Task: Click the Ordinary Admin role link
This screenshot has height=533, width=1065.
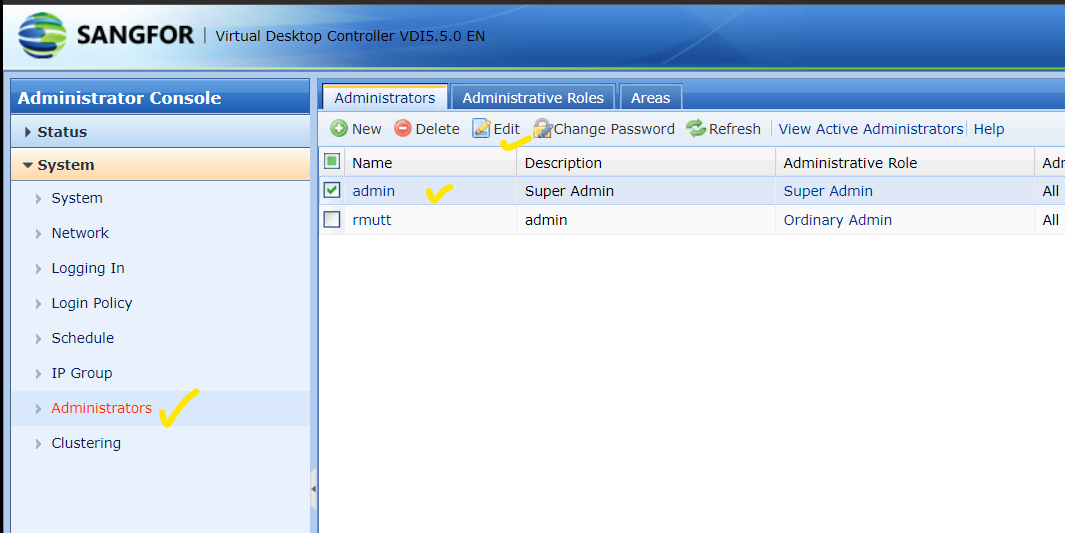Action: pyautogui.click(x=837, y=220)
